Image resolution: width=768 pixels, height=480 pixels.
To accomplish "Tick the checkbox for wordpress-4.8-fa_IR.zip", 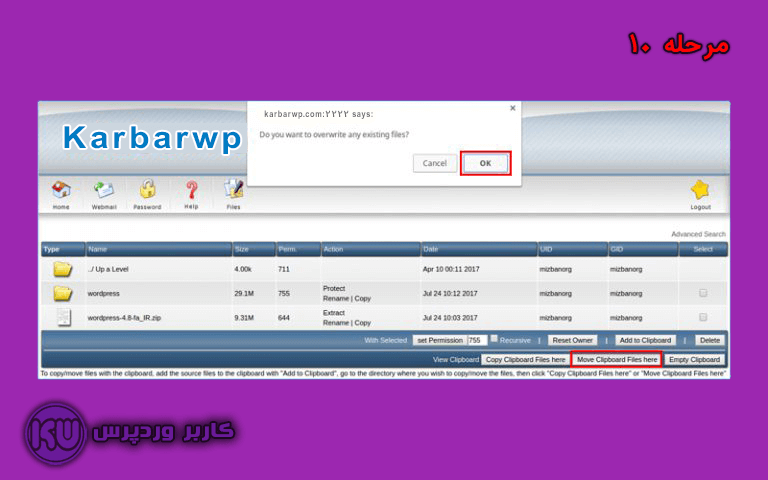I will click(x=703, y=317).
